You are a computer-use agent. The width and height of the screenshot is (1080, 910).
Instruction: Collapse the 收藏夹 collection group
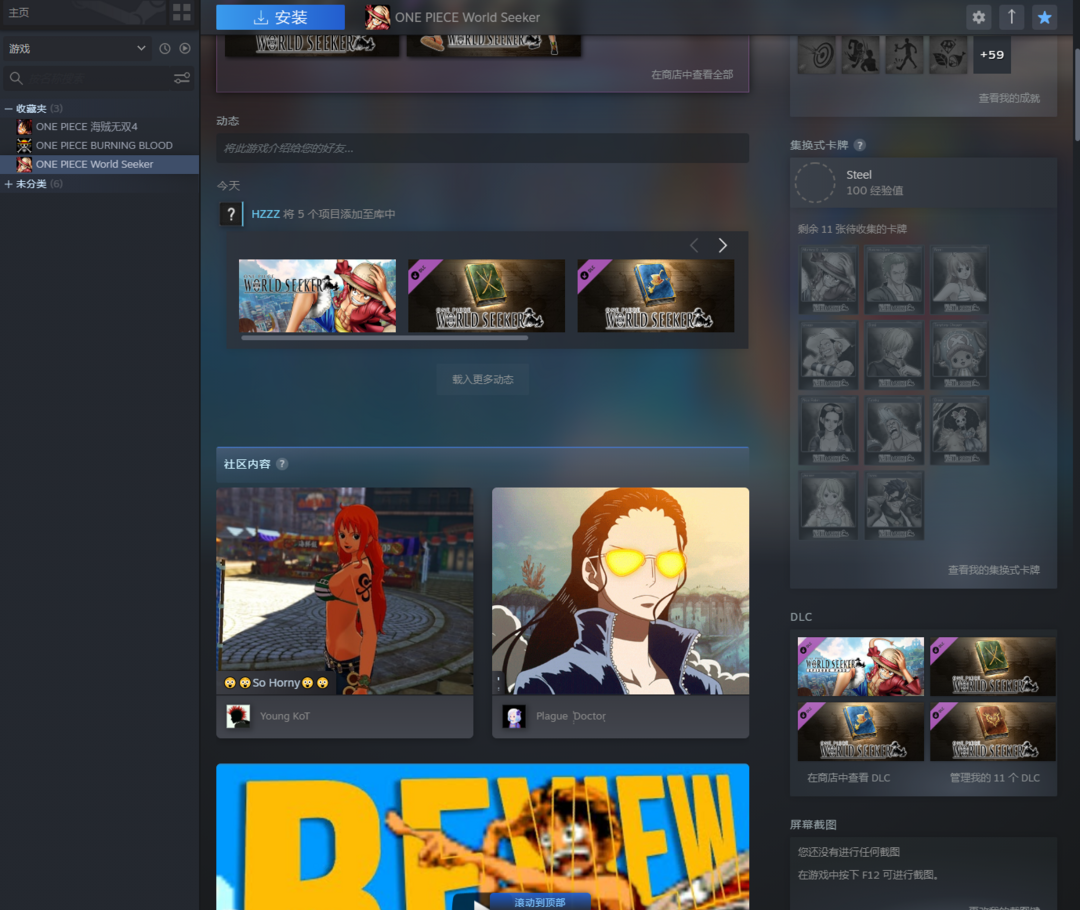[x=9, y=108]
